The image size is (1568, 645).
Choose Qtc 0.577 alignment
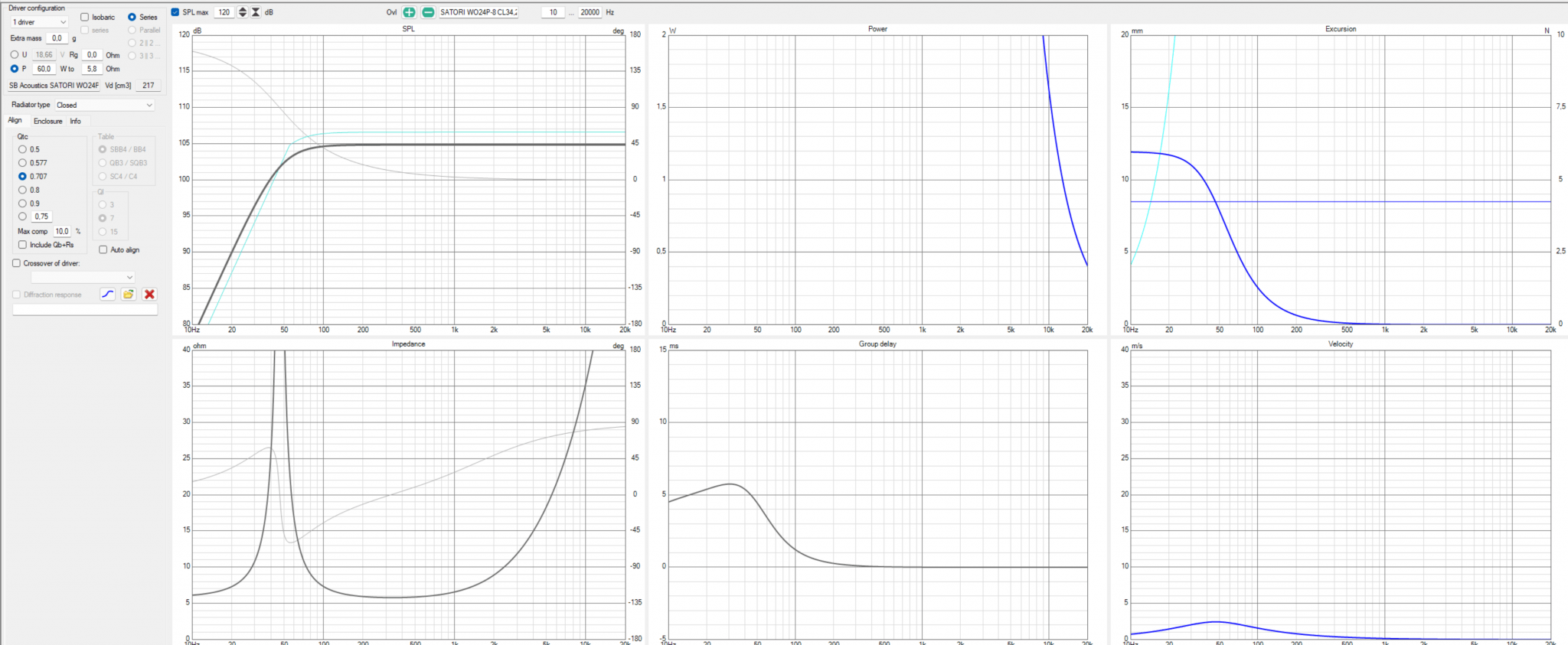pyautogui.click(x=22, y=163)
